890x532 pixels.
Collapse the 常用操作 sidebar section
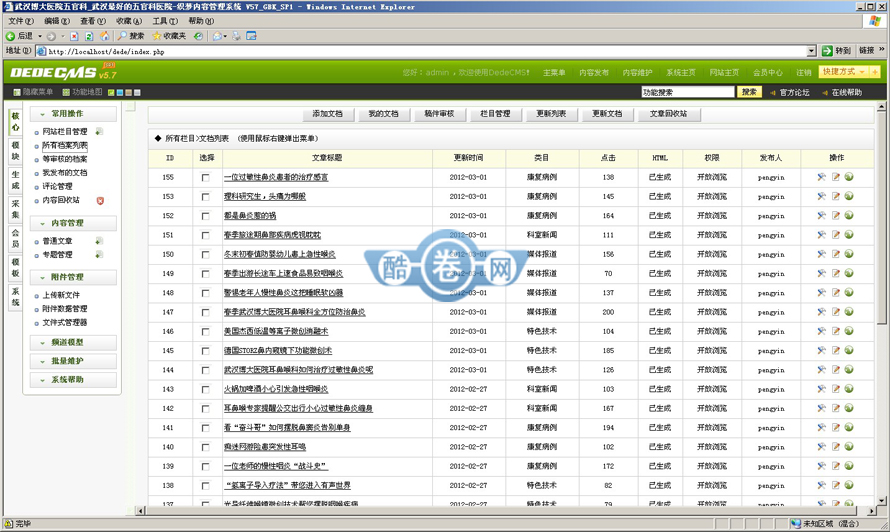coord(73,114)
